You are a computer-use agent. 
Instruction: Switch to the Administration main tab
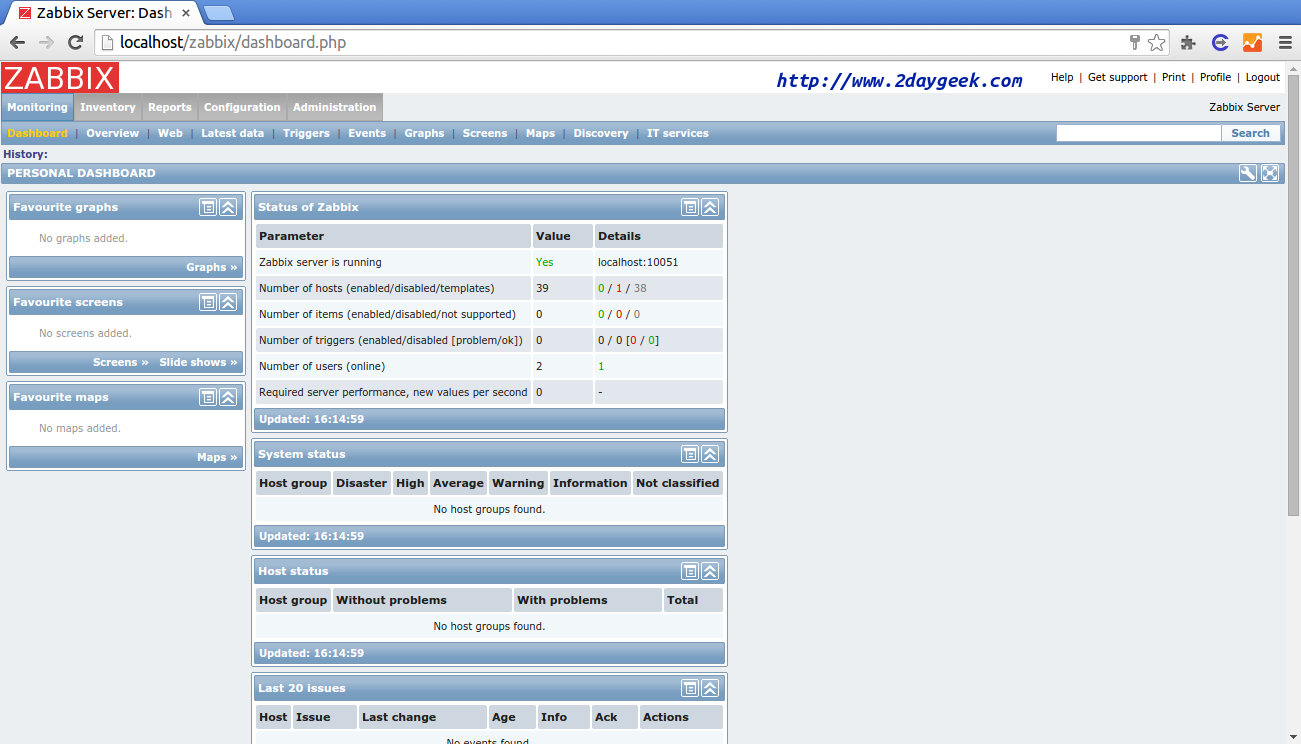click(x=335, y=107)
